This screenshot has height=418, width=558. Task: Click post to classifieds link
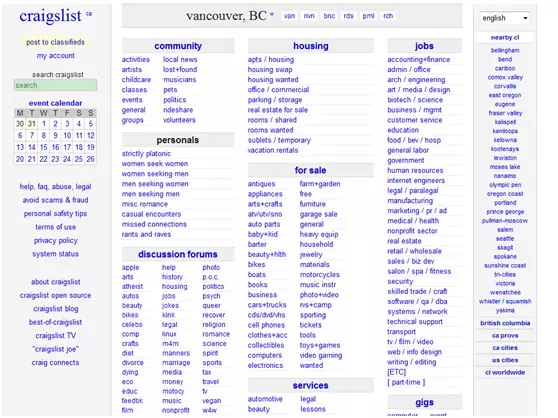coord(55,42)
